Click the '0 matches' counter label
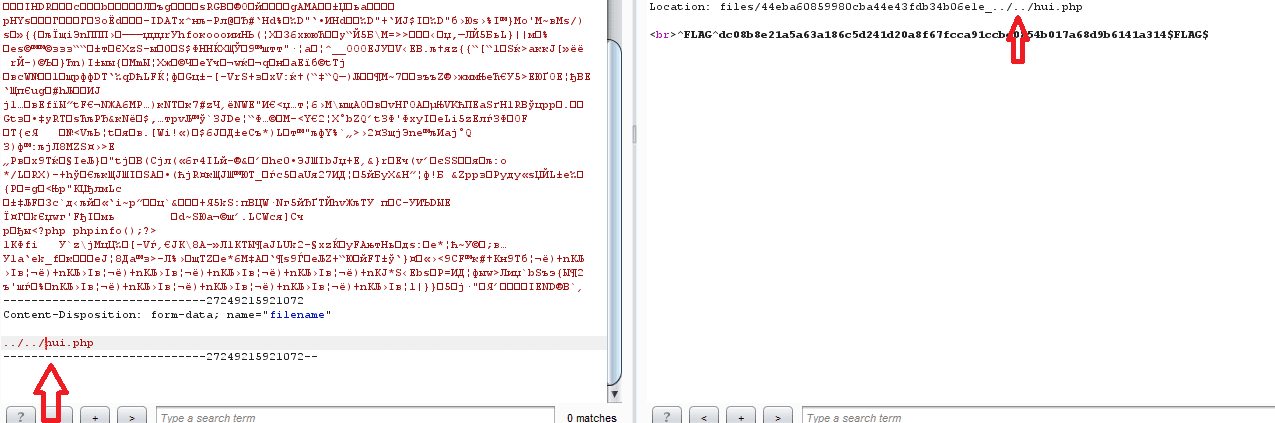Image resolution: width=1275 pixels, height=423 pixels. tap(591, 417)
